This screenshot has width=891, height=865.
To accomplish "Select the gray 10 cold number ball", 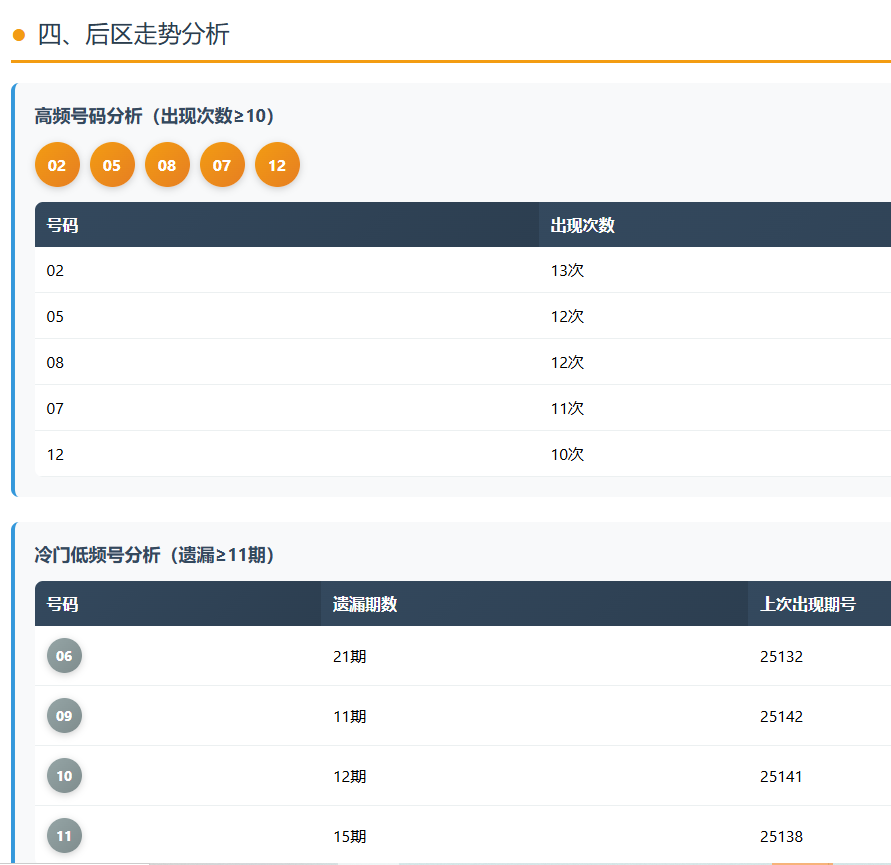I will pos(64,776).
